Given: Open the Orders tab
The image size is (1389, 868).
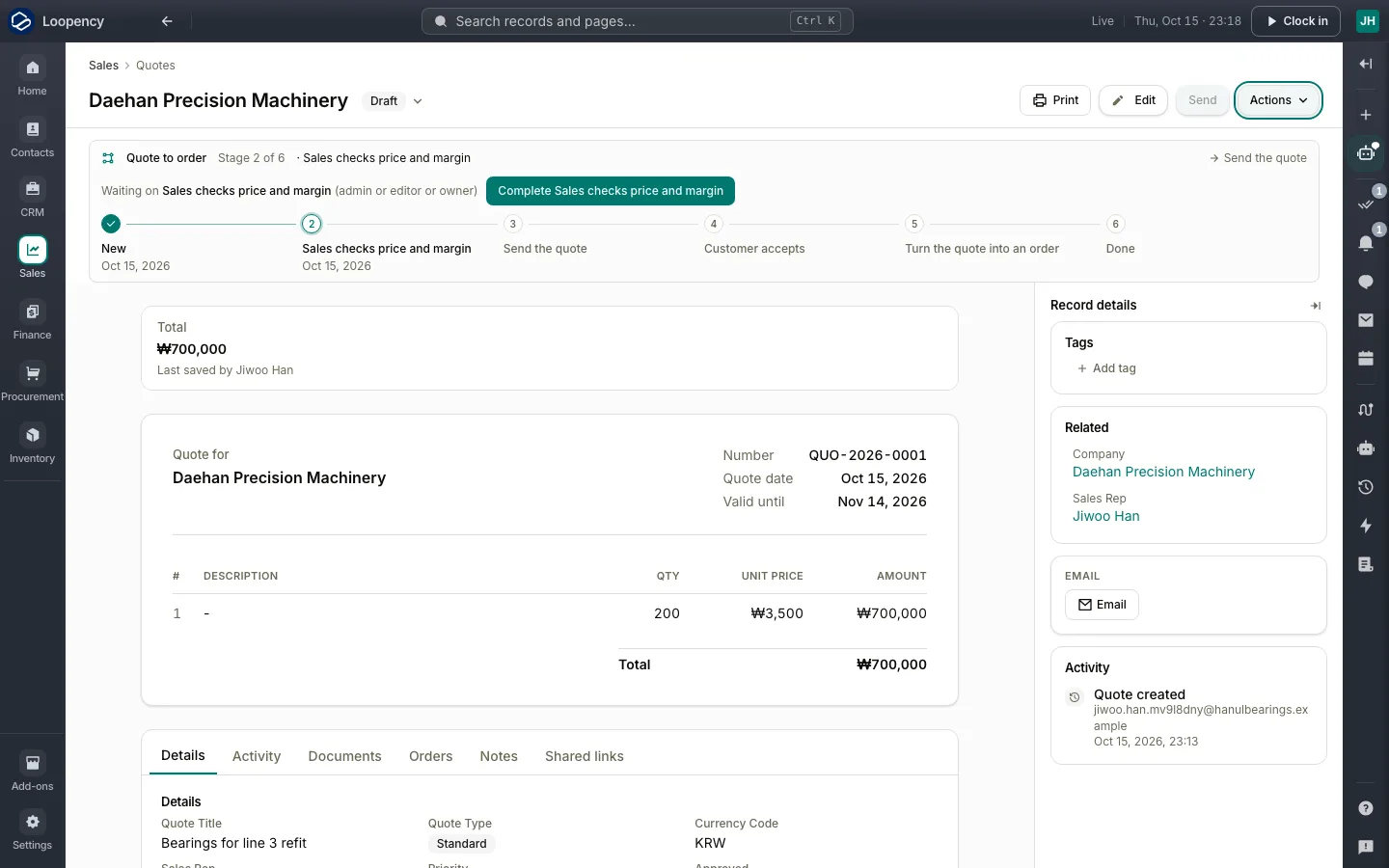Looking at the screenshot, I should click(430, 756).
